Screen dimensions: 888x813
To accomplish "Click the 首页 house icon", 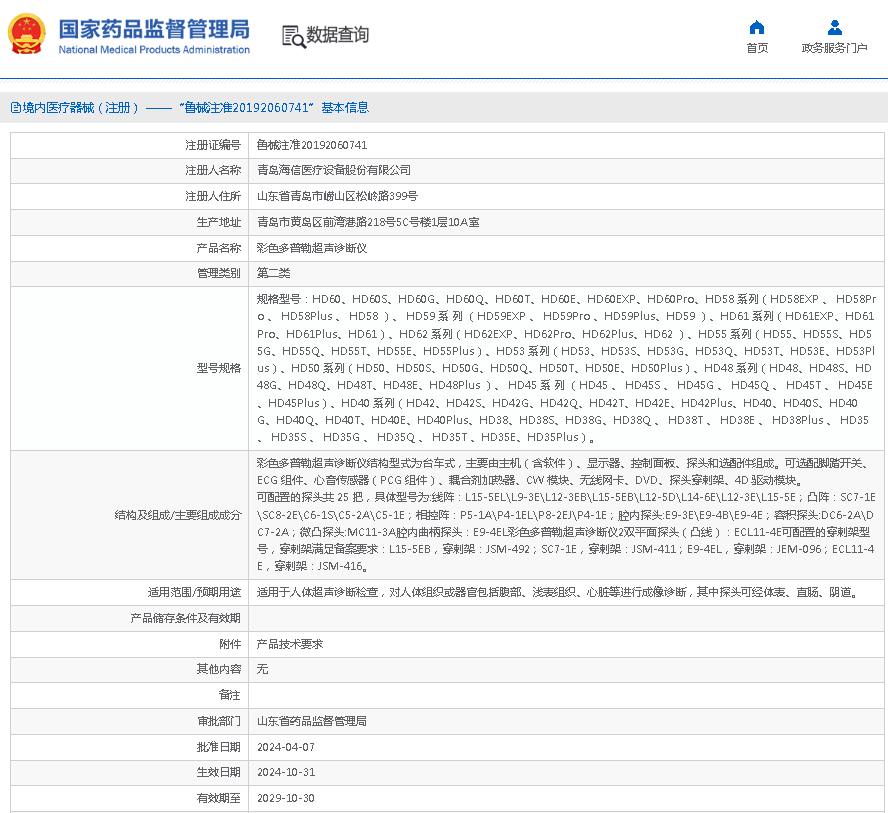I will click(x=757, y=27).
